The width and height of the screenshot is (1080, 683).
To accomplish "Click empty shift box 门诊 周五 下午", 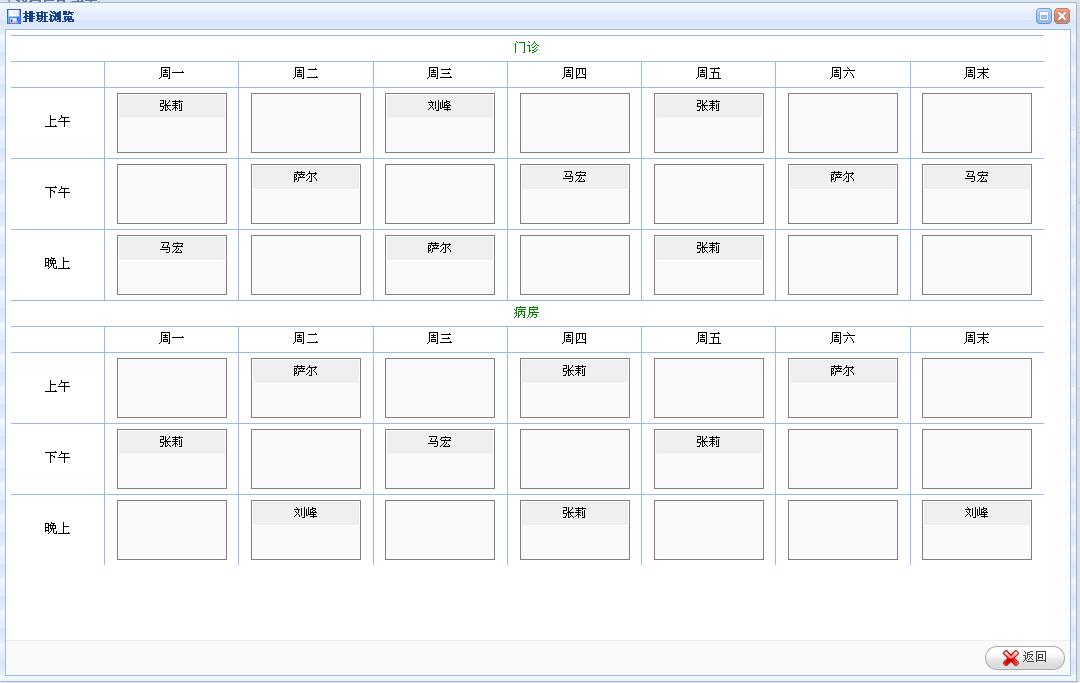I will (709, 193).
